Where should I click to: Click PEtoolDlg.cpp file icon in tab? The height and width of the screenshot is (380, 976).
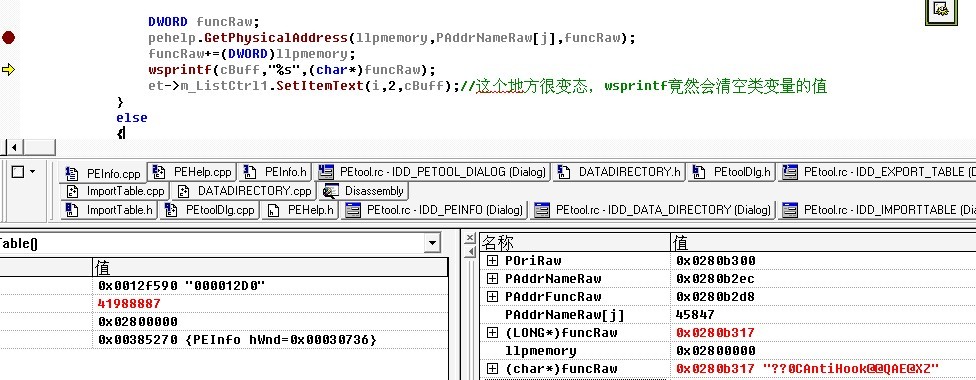tap(171, 210)
